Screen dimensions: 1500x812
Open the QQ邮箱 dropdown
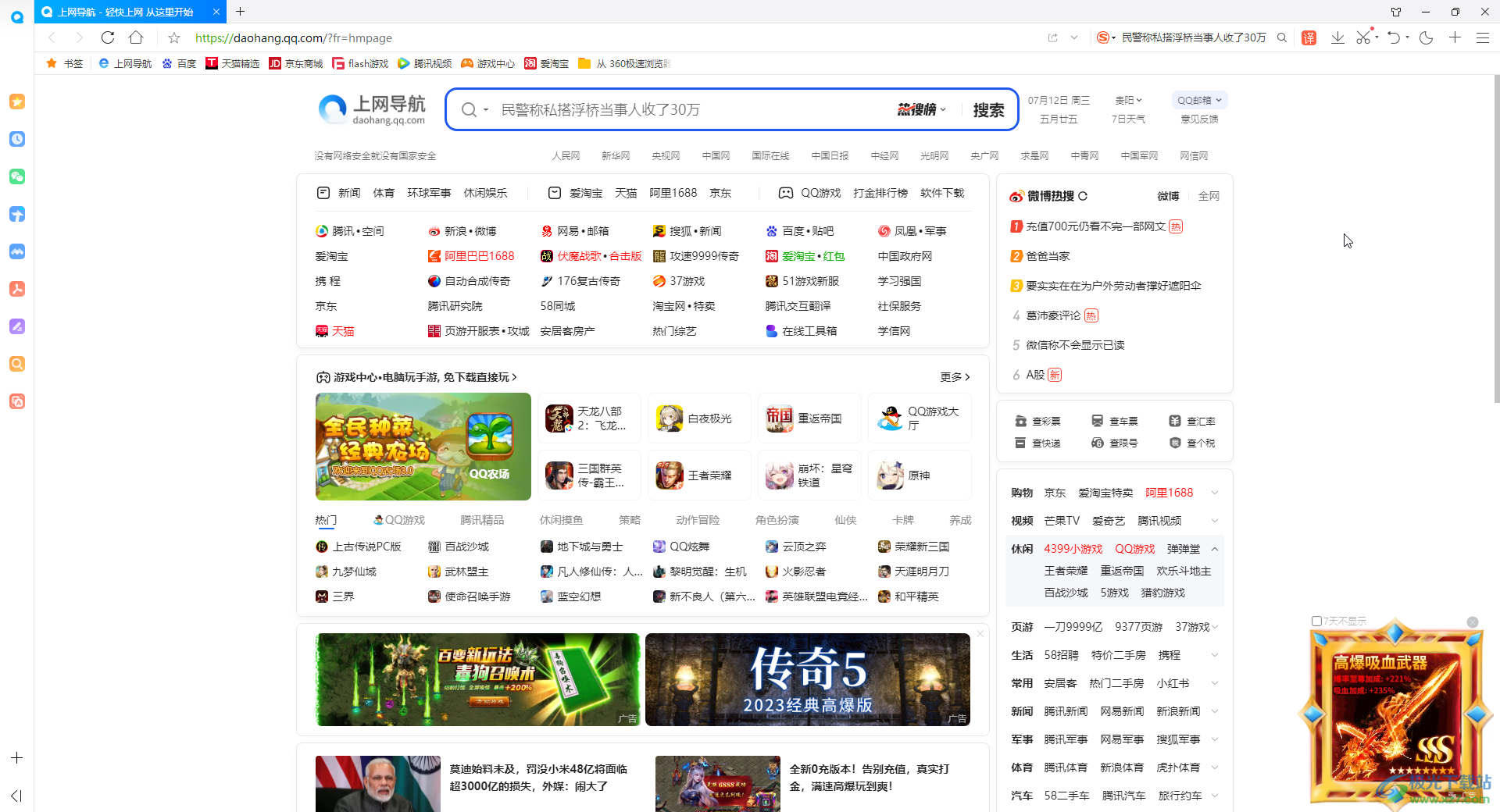(1199, 100)
